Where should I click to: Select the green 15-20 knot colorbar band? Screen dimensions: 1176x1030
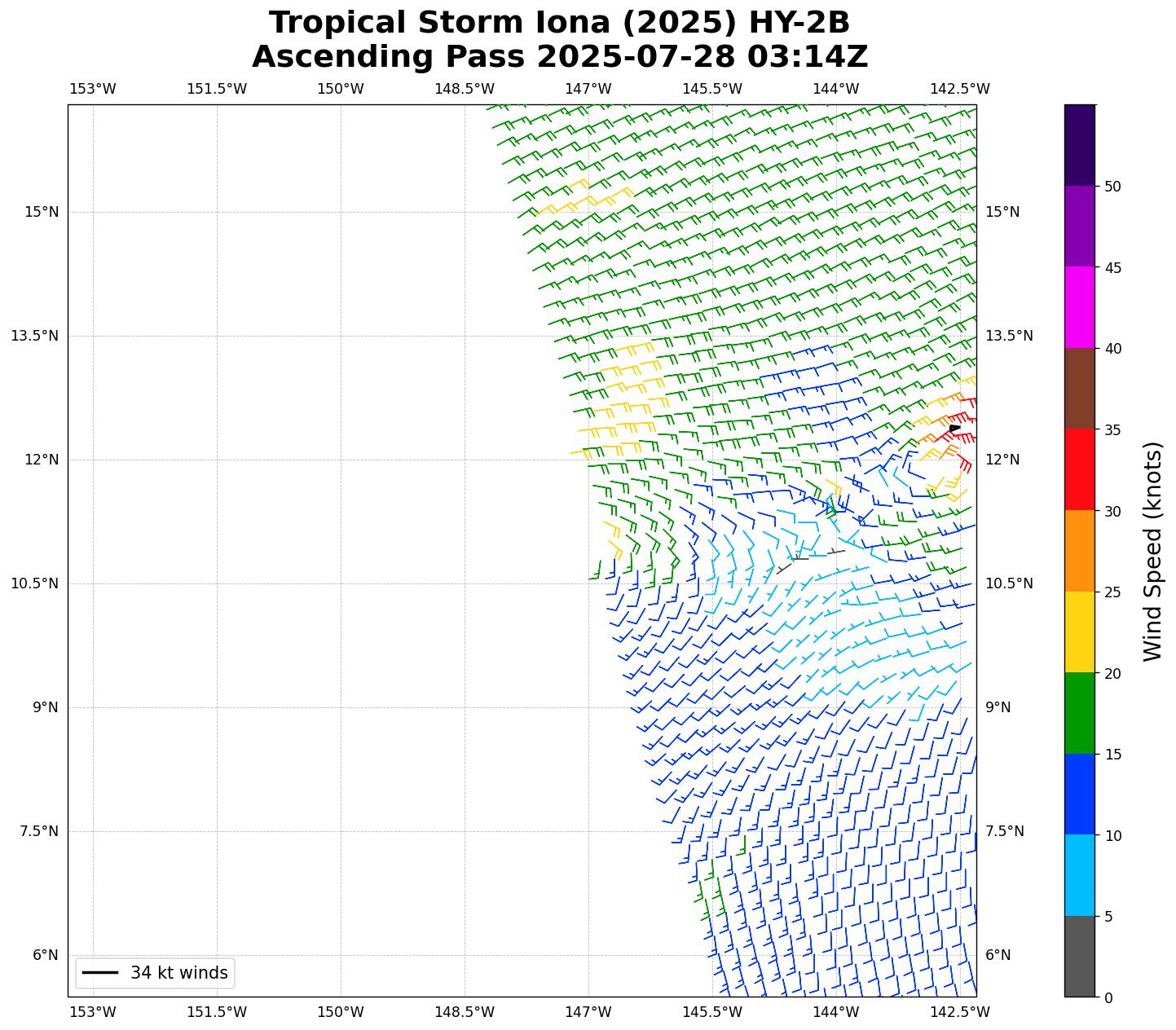point(1079,713)
